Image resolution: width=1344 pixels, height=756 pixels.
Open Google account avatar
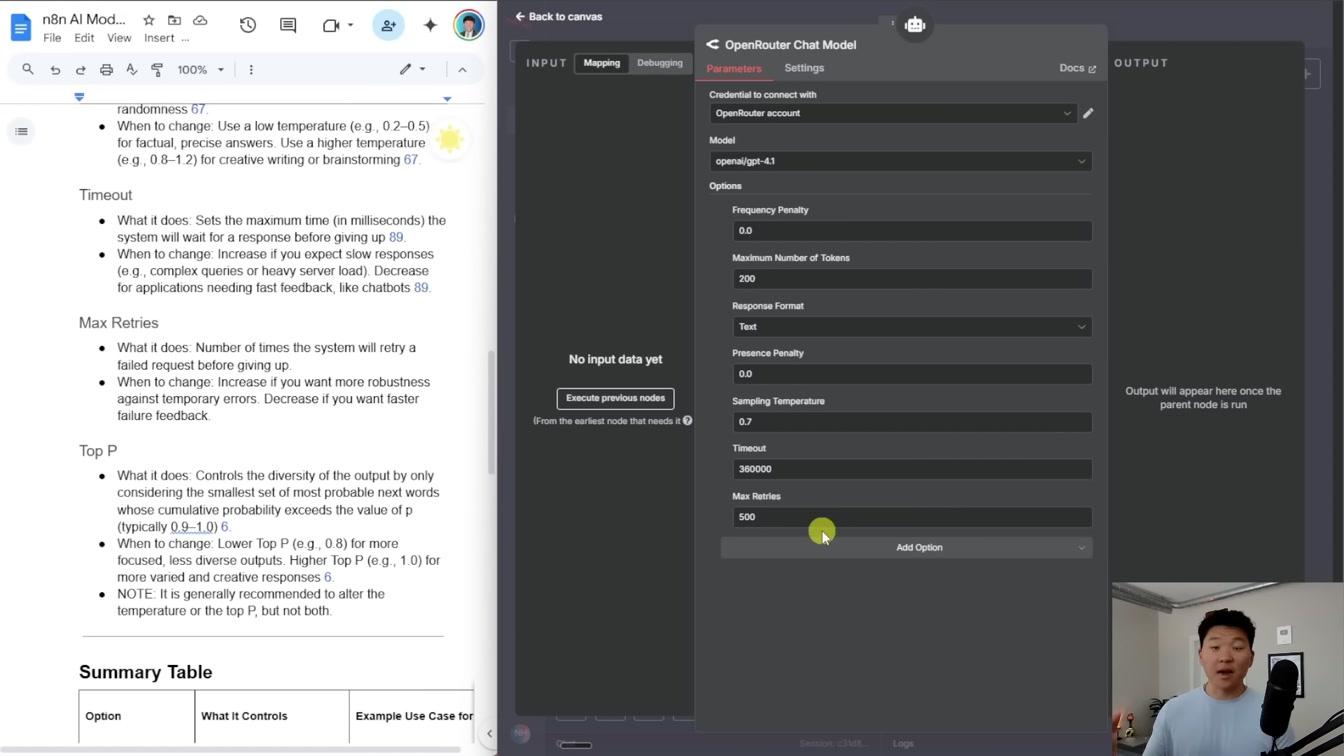pyautogui.click(x=468, y=25)
